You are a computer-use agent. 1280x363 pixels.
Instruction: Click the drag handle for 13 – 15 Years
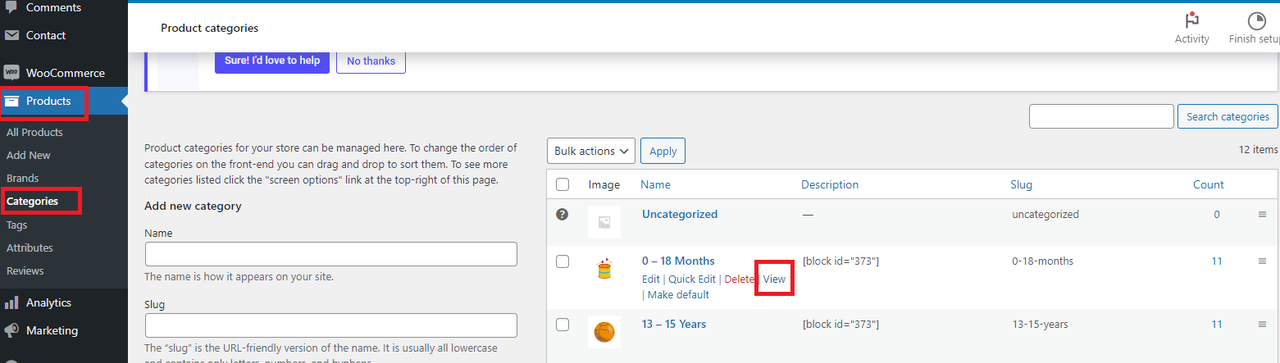point(1262,324)
